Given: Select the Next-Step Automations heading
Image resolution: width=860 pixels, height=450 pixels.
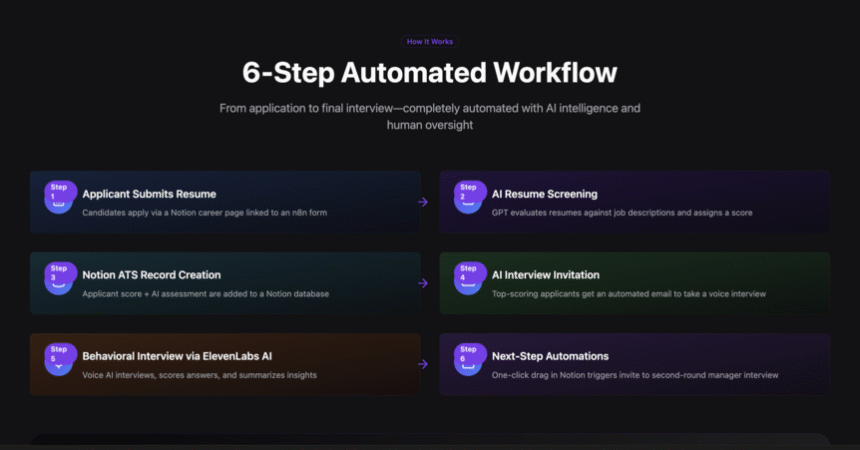Looking at the screenshot, I should [550, 356].
